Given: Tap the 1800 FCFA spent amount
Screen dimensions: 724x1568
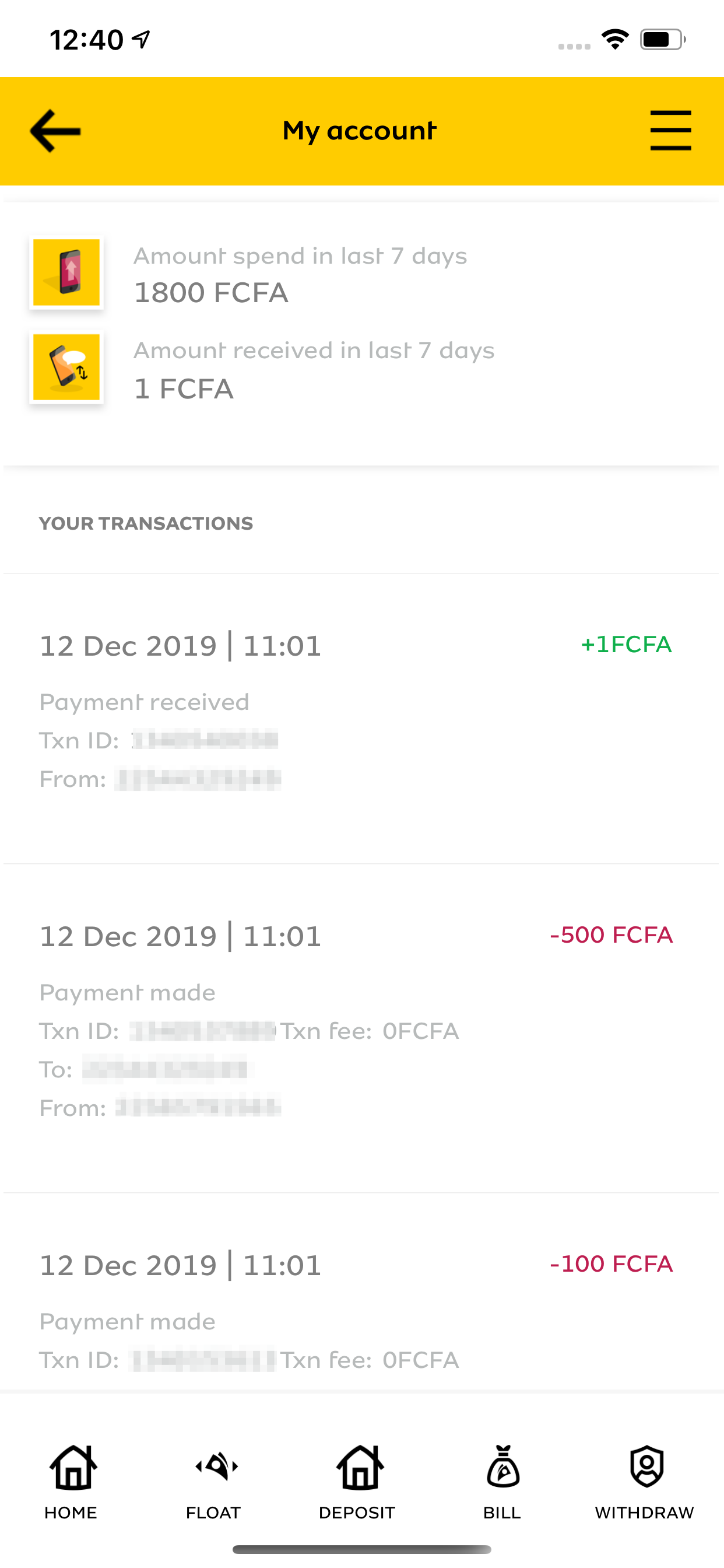Looking at the screenshot, I should 211,293.
